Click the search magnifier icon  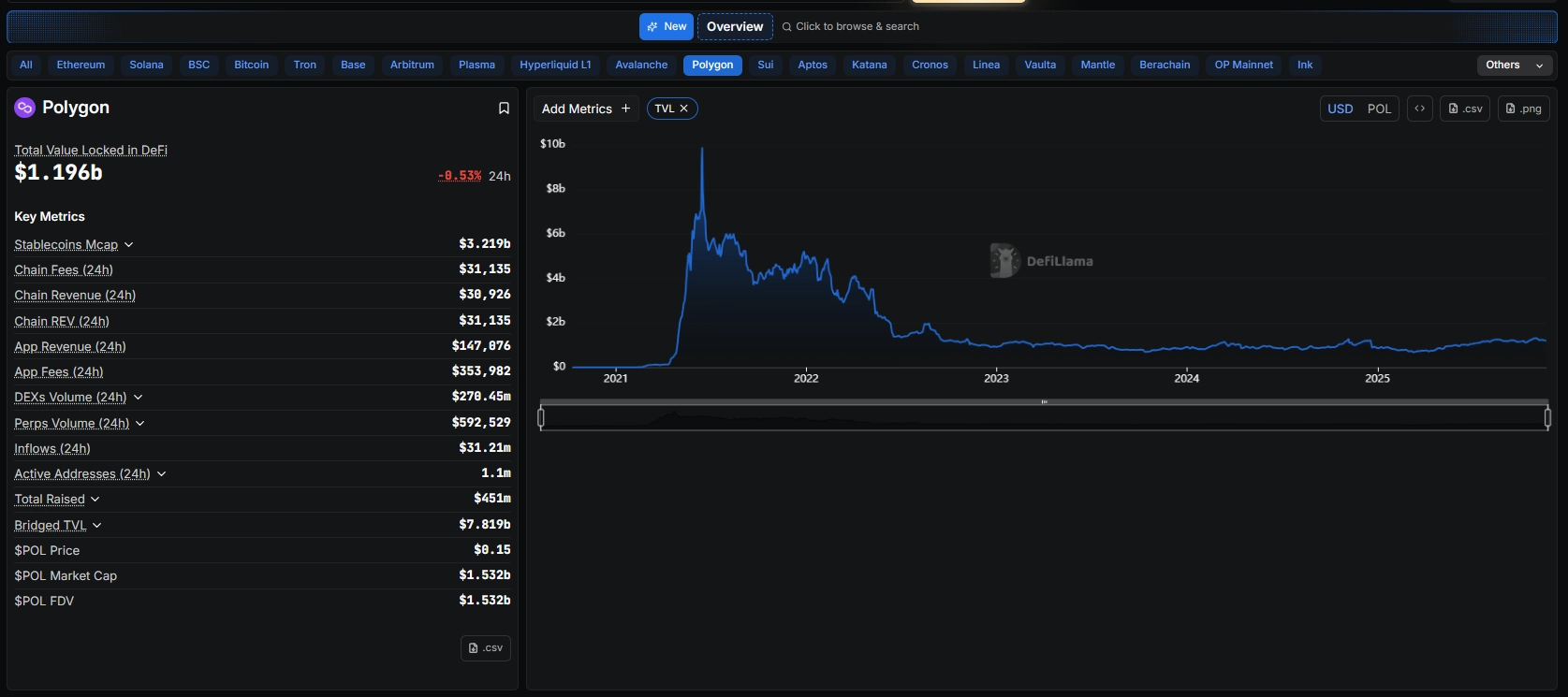(786, 27)
